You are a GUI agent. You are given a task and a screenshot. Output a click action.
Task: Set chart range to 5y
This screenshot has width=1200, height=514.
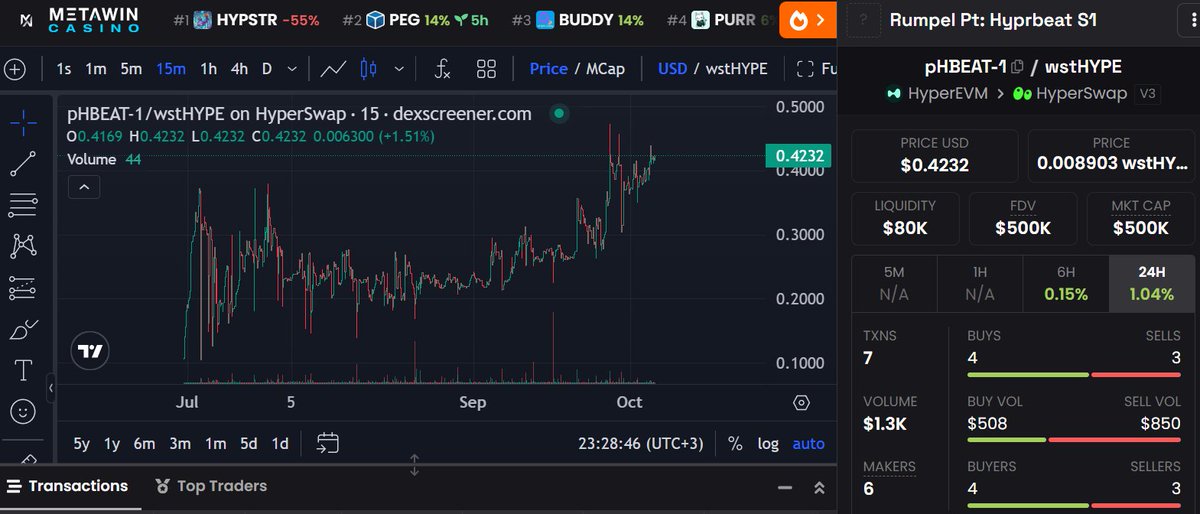(x=82, y=443)
